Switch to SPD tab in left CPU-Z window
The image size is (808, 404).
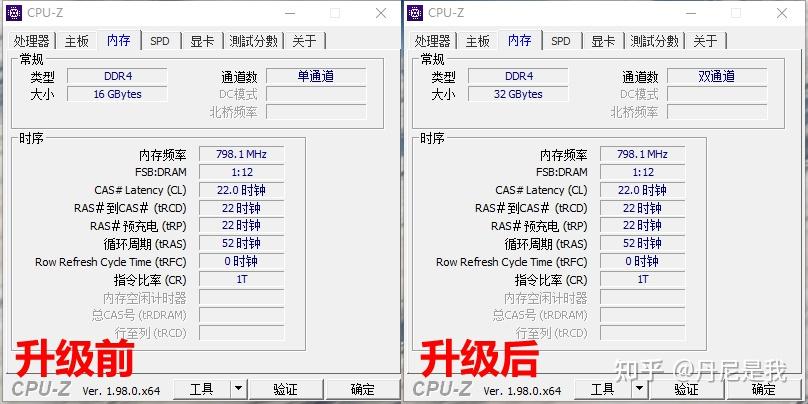point(160,41)
